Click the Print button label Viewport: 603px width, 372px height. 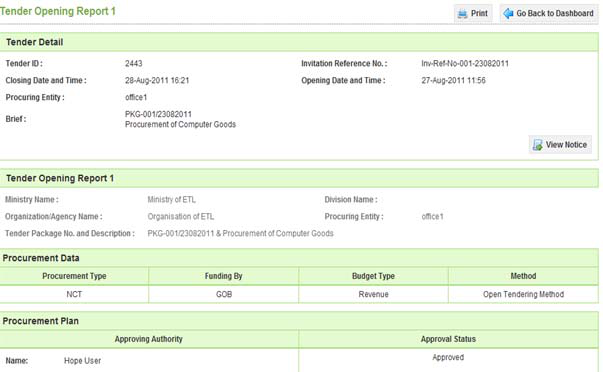tap(479, 13)
